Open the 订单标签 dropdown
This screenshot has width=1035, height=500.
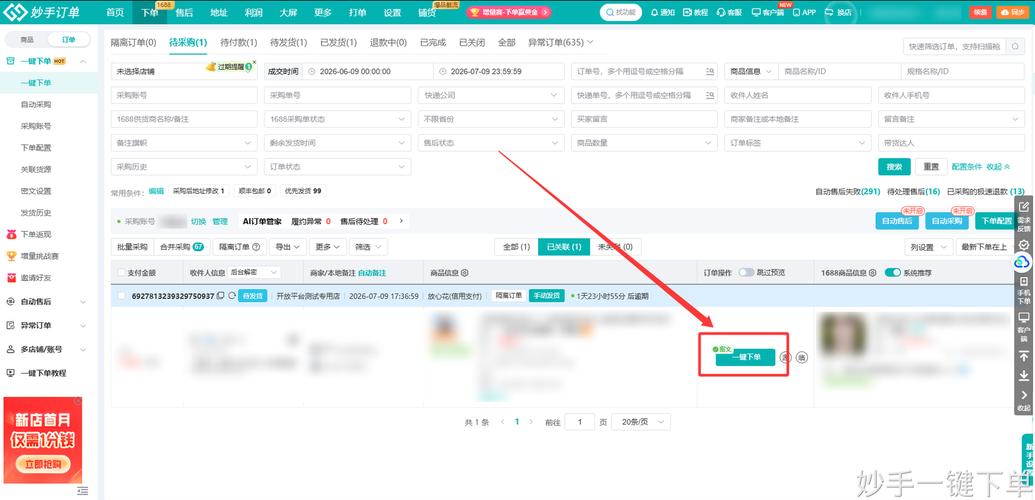coord(797,143)
